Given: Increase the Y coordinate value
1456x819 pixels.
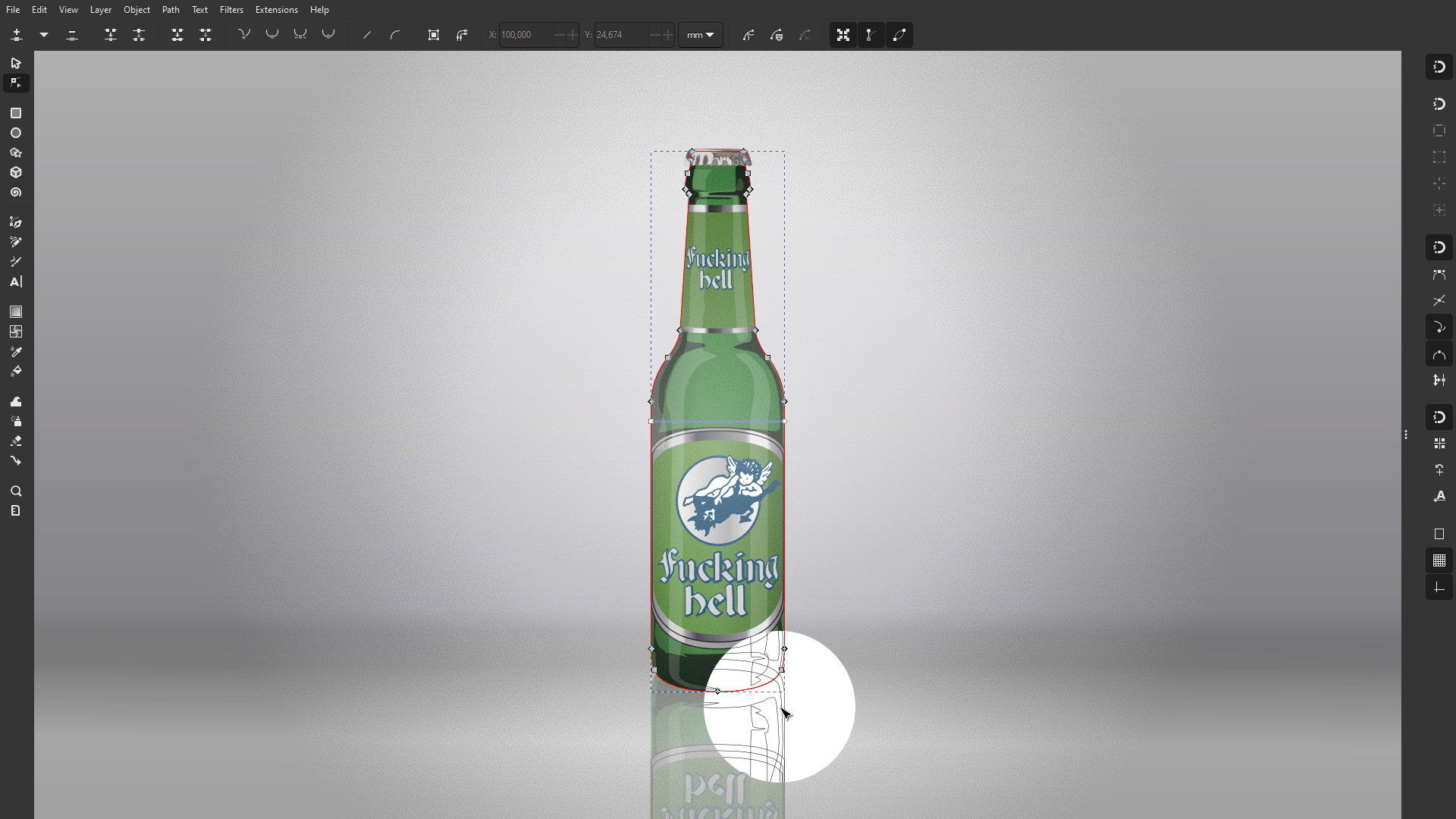Looking at the screenshot, I should (x=668, y=35).
